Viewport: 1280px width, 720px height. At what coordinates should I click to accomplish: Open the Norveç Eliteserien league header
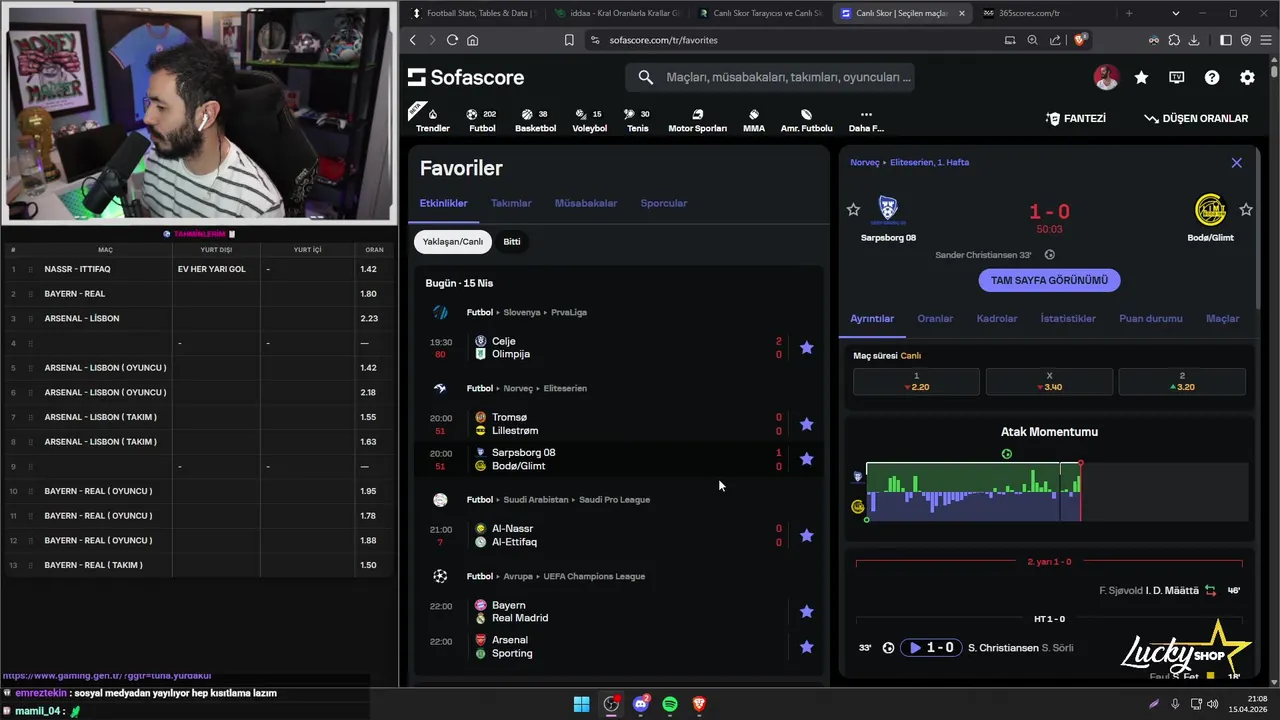click(x=526, y=388)
